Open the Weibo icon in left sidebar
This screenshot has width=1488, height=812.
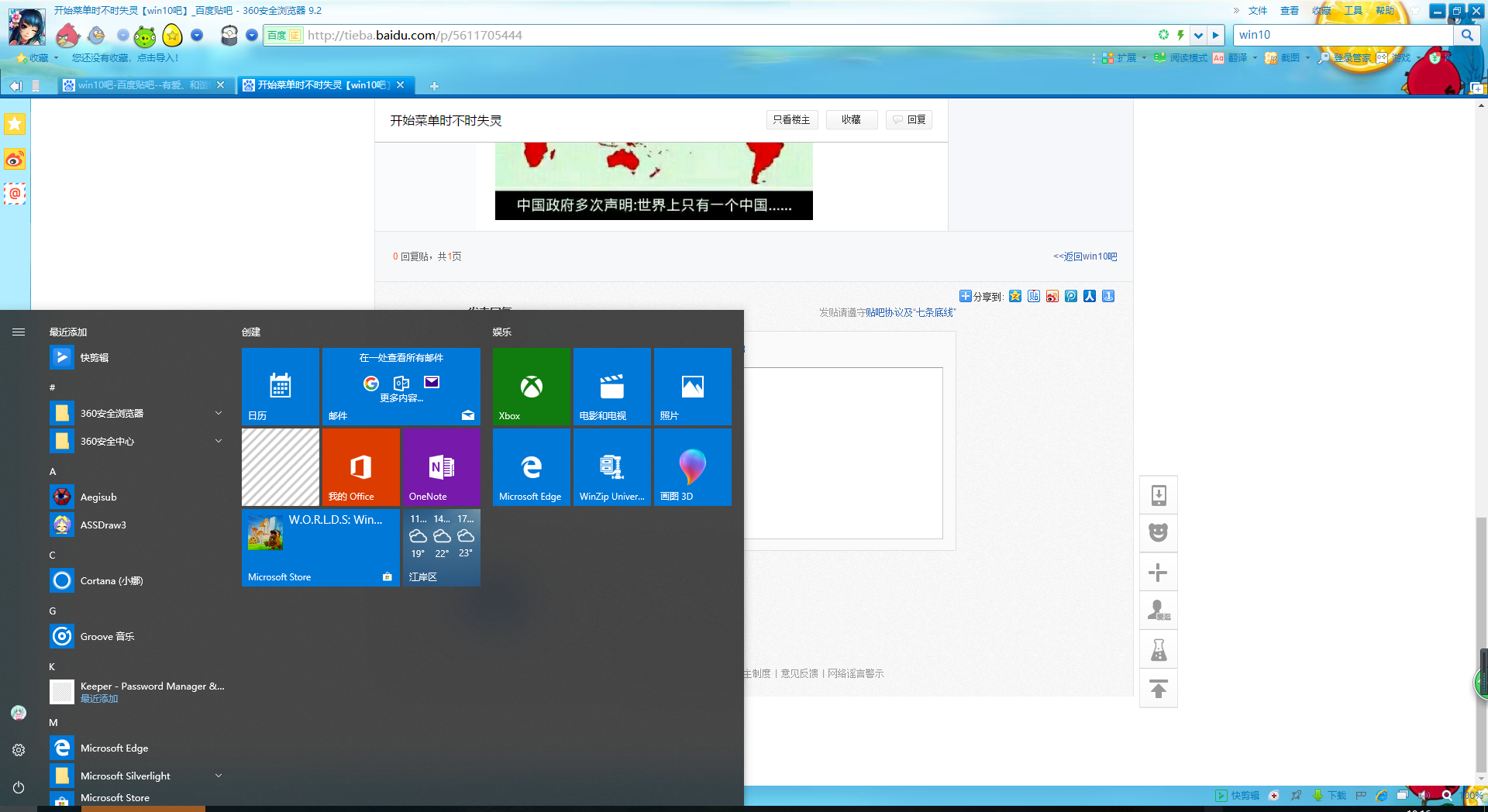coord(15,160)
